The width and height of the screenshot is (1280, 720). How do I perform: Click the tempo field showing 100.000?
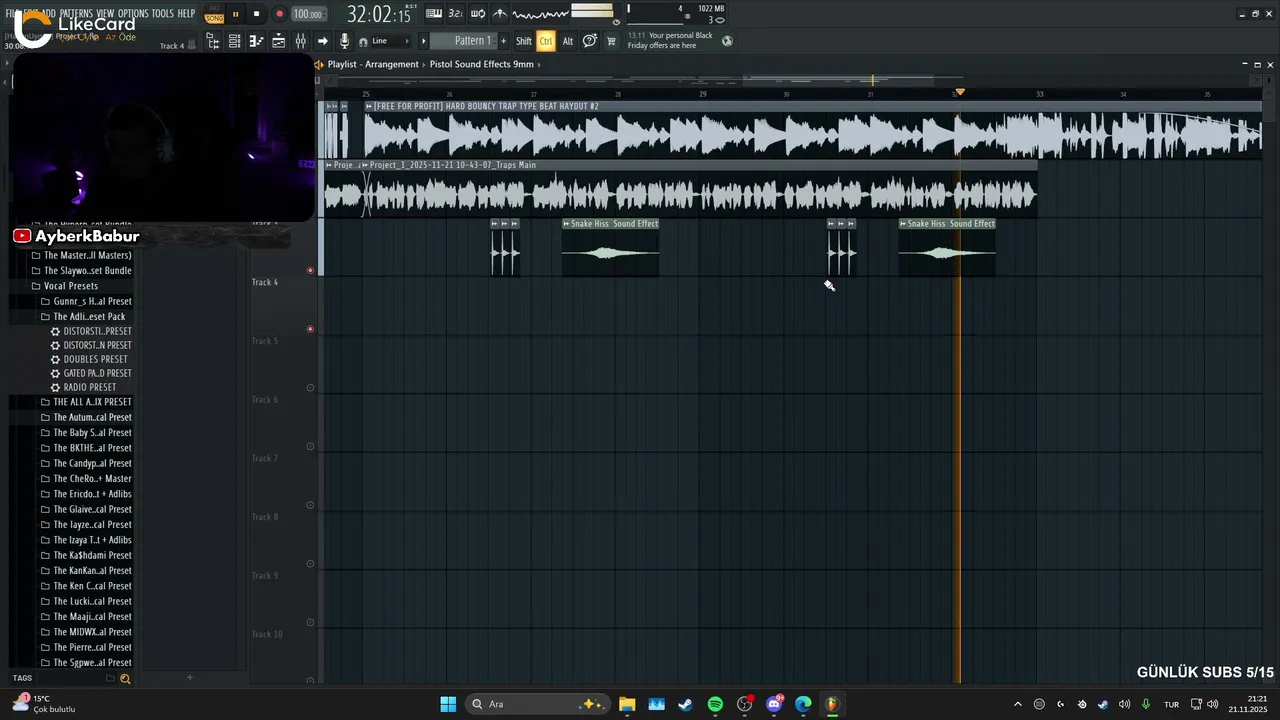tap(309, 14)
